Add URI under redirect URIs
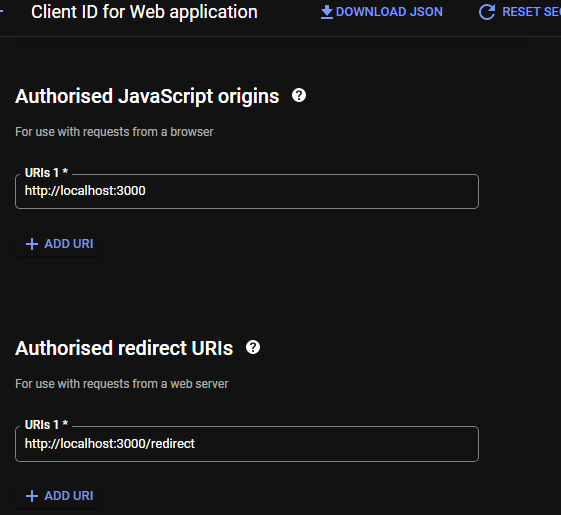This screenshot has width=561, height=515. point(59,496)
